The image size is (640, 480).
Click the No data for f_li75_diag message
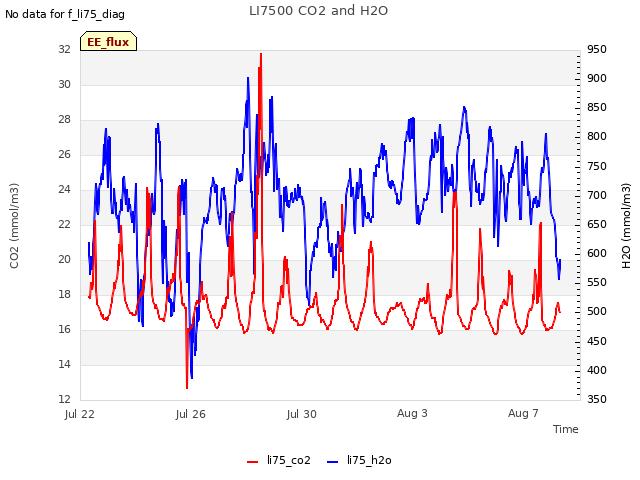click(x=65, y=14)
